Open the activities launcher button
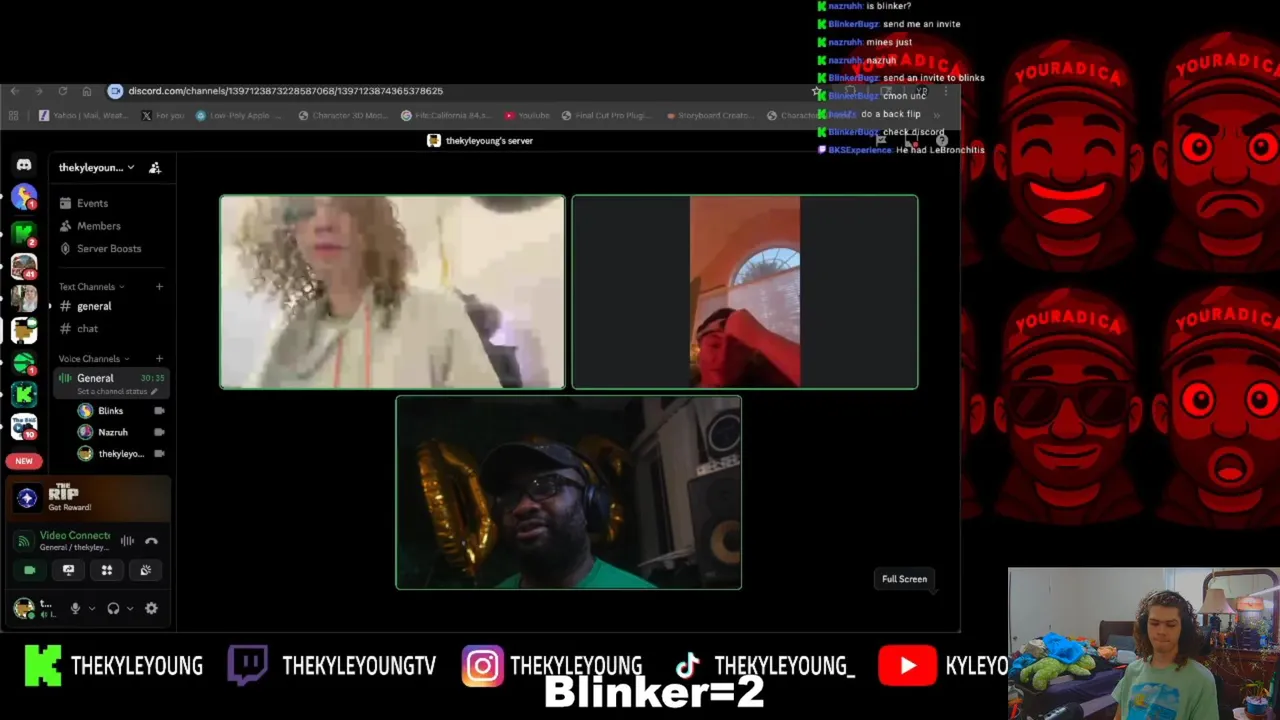This screenshot has width=1280, height=720. click(x=107, y=570)
